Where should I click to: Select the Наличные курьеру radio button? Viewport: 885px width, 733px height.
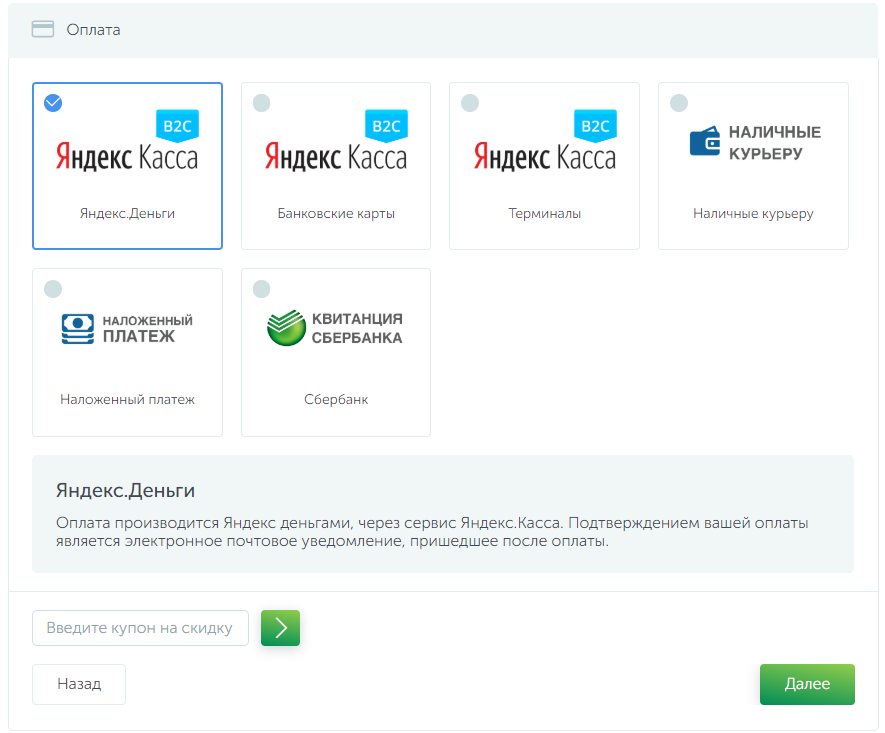(x=679, y=103)
